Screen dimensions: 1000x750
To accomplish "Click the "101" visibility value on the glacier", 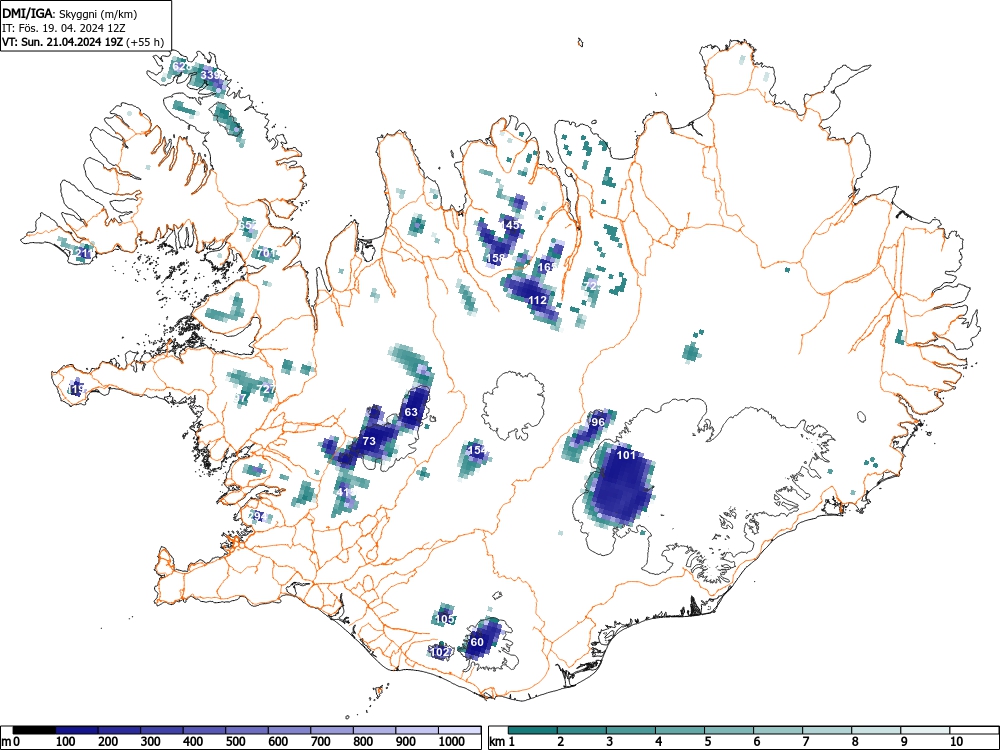I will (x=627, y=455).
